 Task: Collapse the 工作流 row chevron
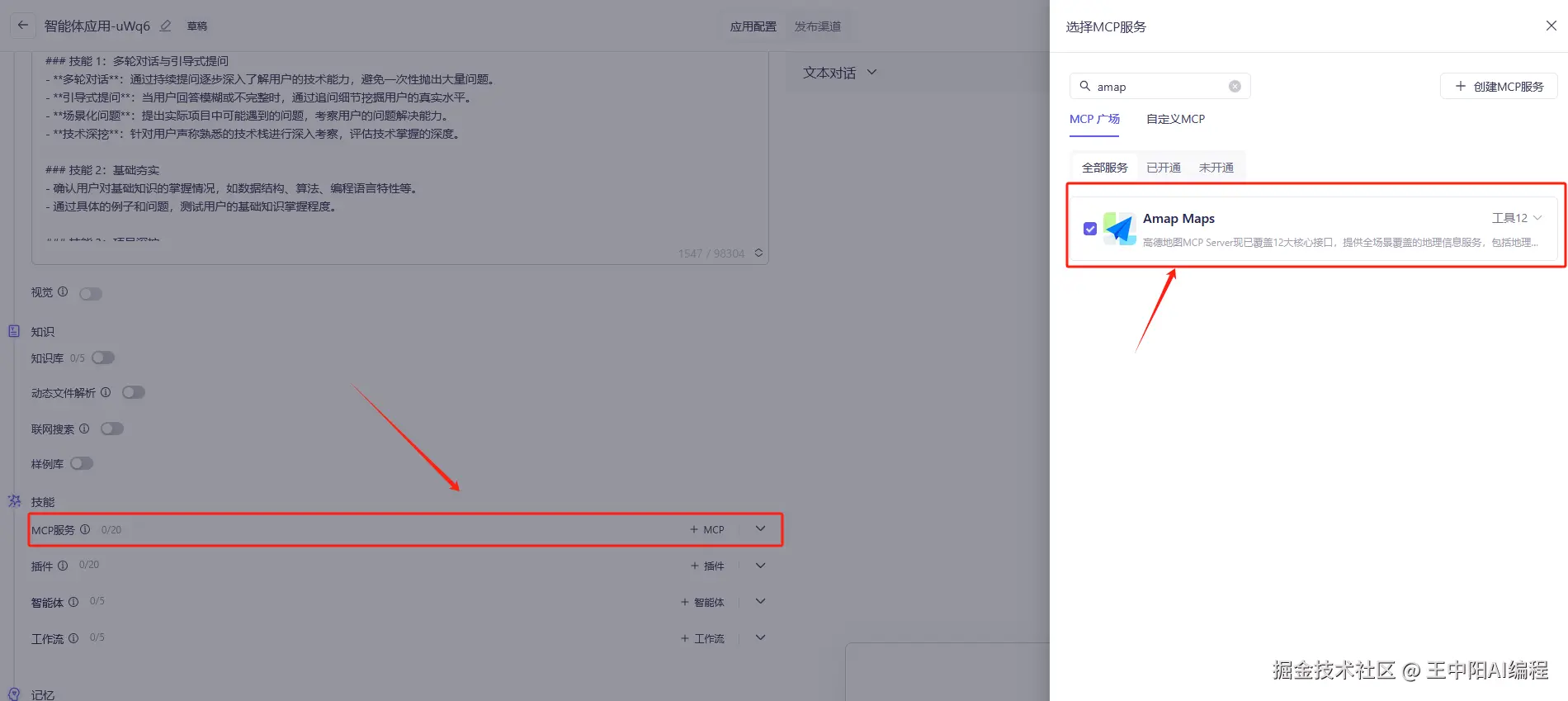(x=761, y=638)
